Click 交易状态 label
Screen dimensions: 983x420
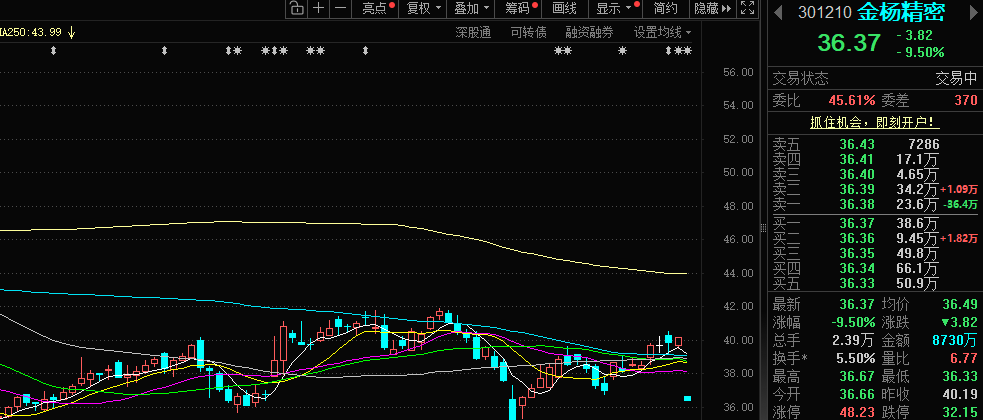(x=800, y=78)
